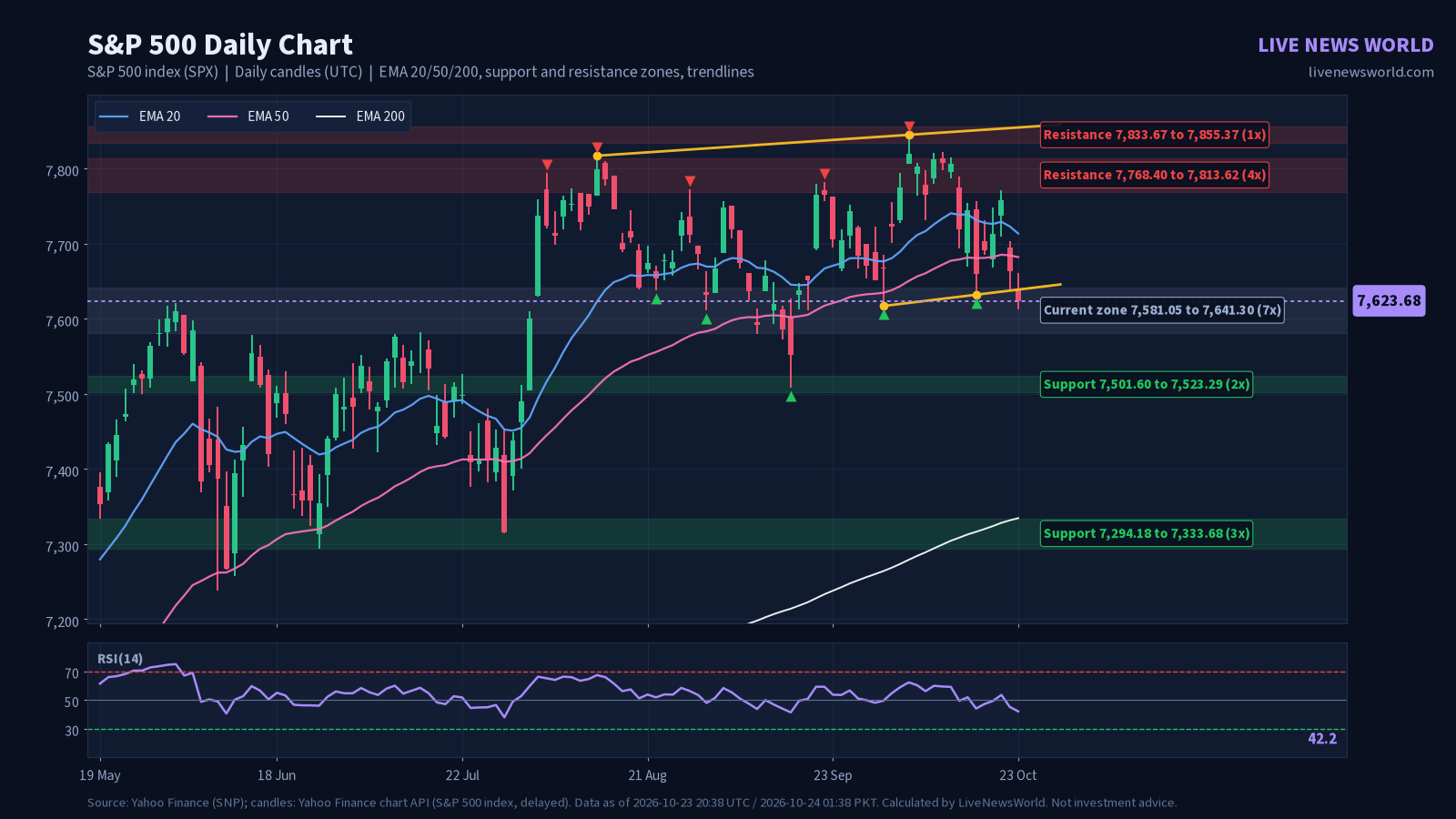Click the EMA 20 legend entry

[140, 116]
